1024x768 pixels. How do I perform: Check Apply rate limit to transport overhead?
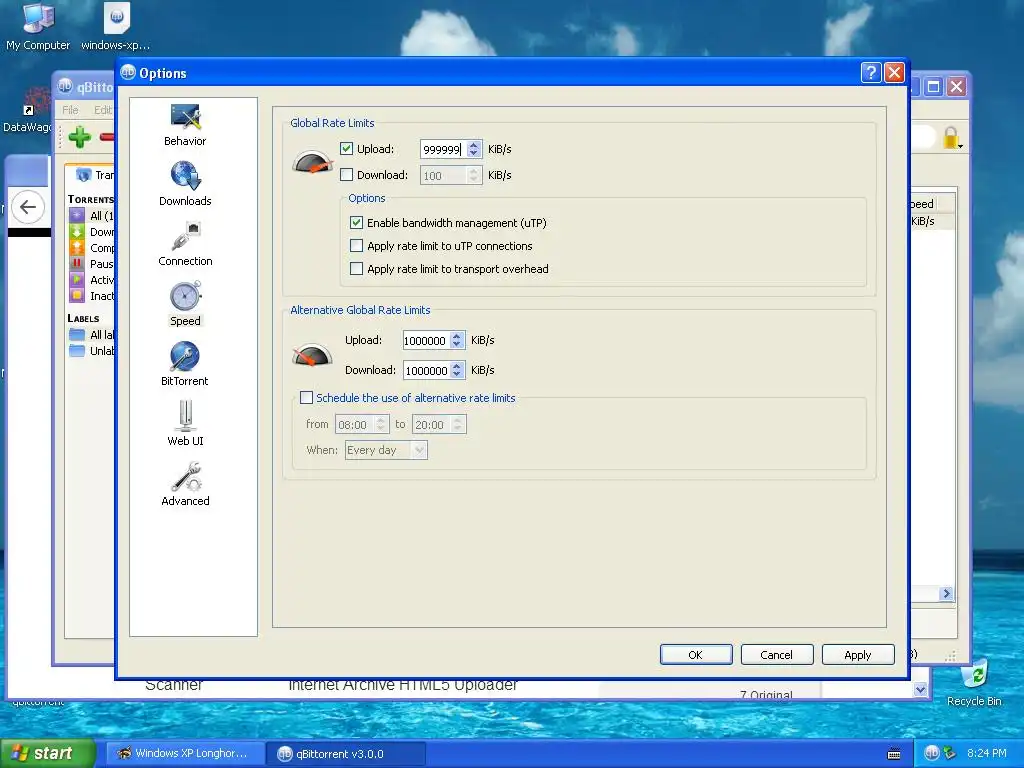click(x=357, y=268)
